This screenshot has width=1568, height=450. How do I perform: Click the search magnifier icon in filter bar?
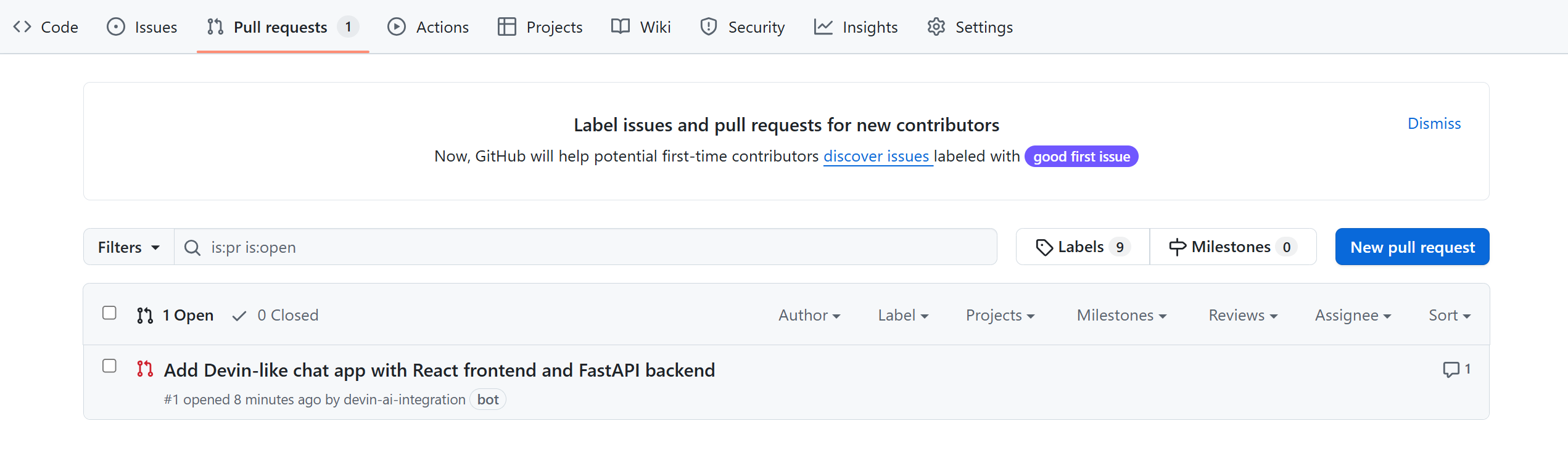(x=192, y=247)
